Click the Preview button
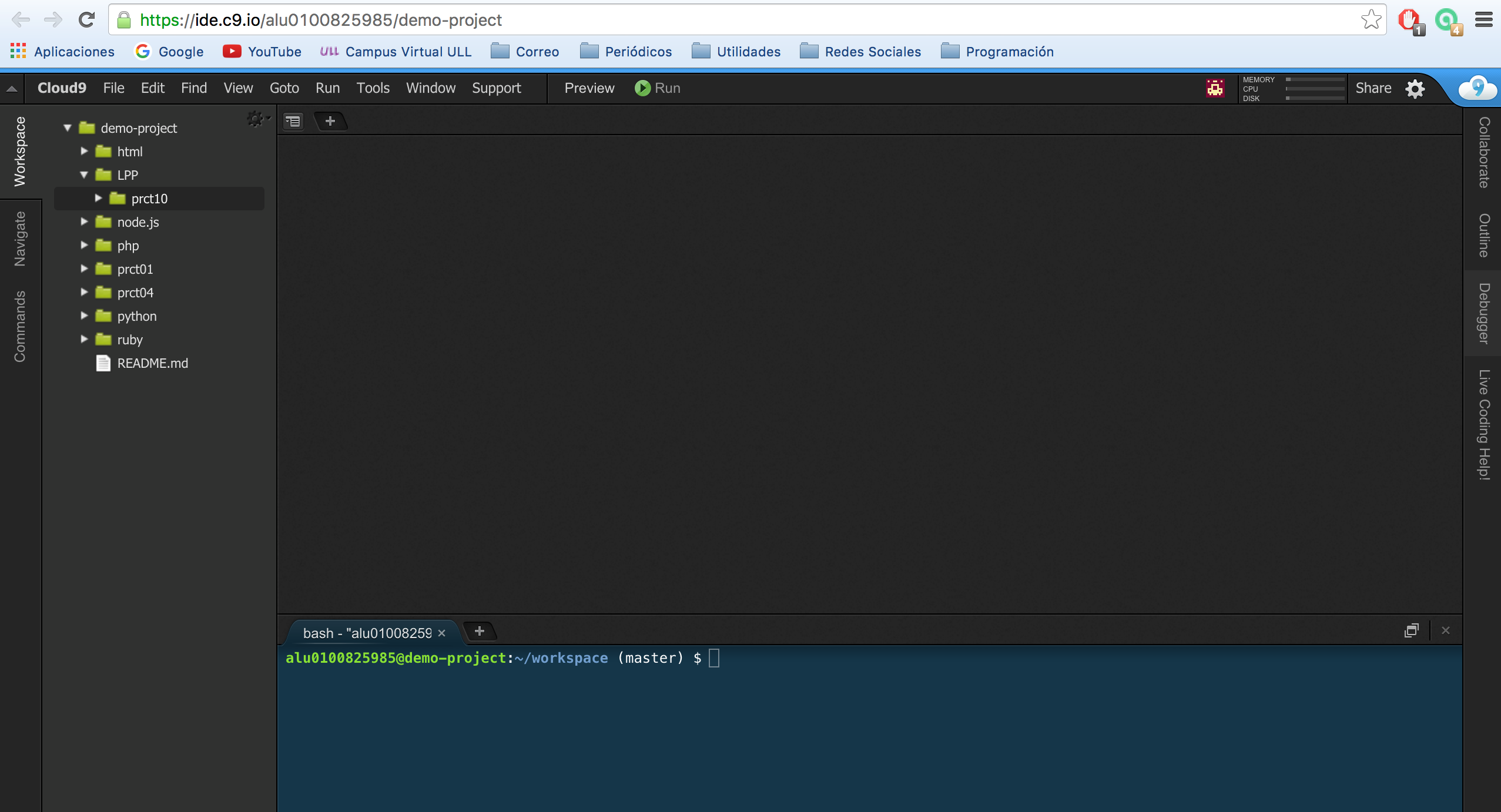1501x812 pixels. (x=589, y=88)
